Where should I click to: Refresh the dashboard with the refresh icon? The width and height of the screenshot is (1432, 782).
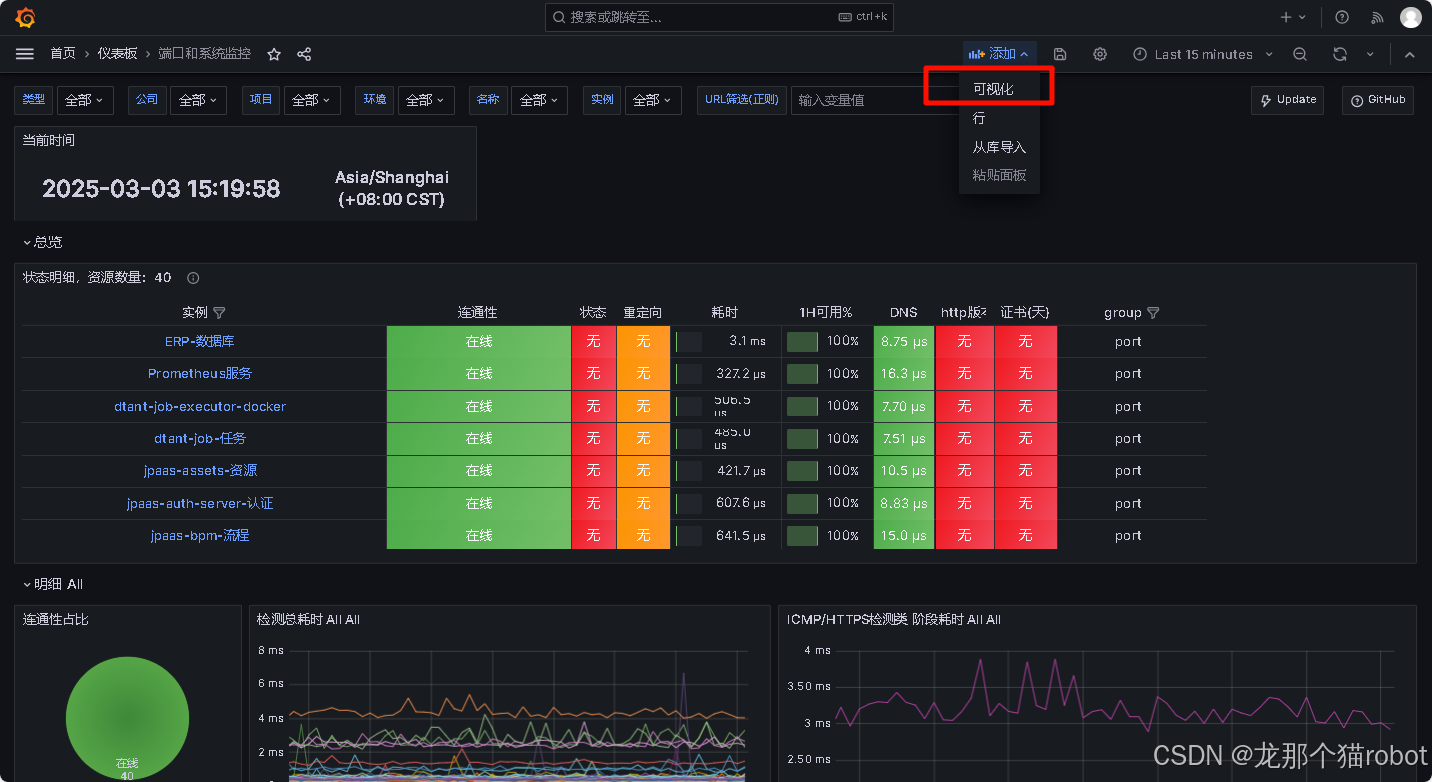click(x=1340, y=54)
